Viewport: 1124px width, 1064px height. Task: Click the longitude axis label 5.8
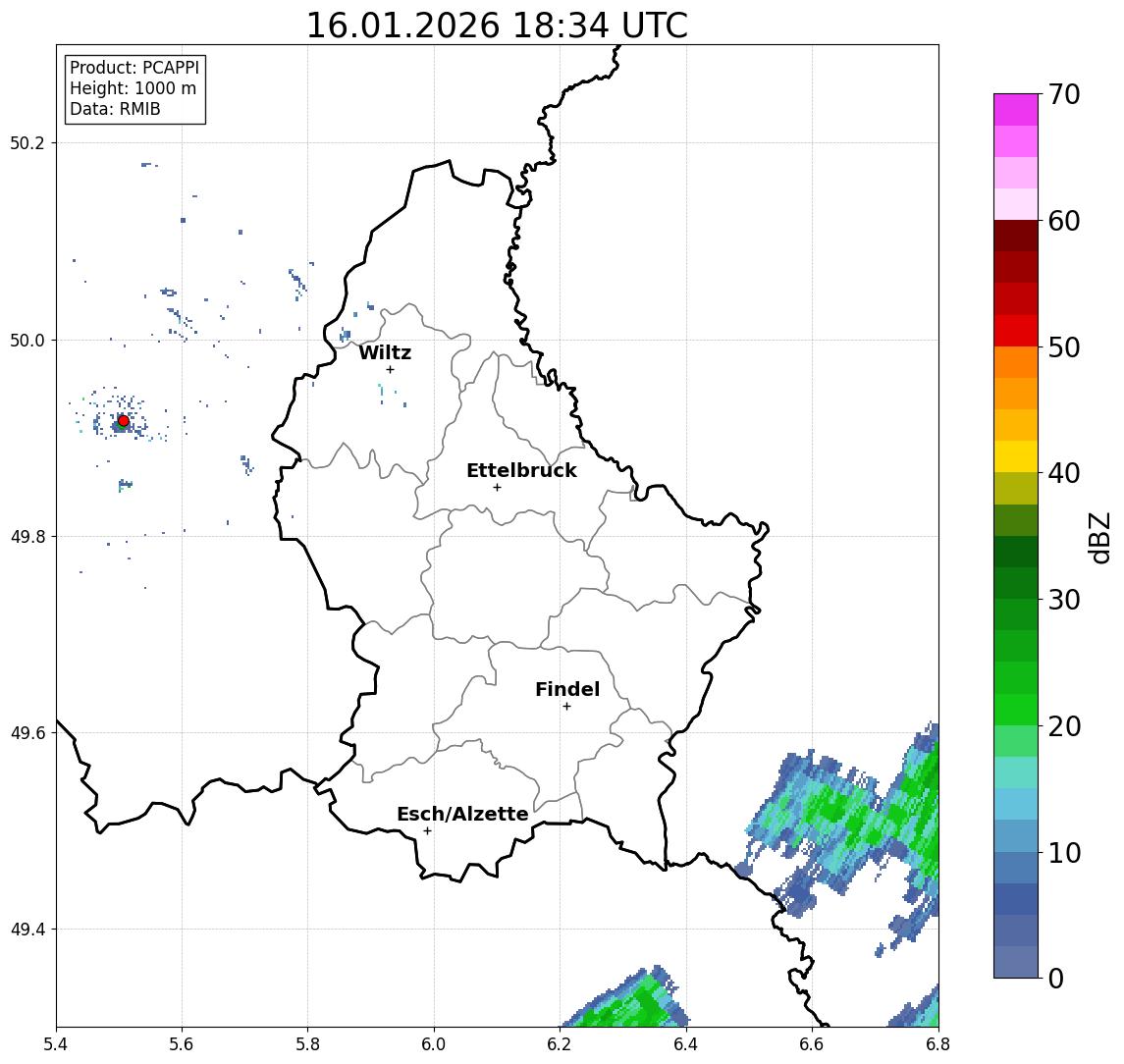coord(308,1044)
